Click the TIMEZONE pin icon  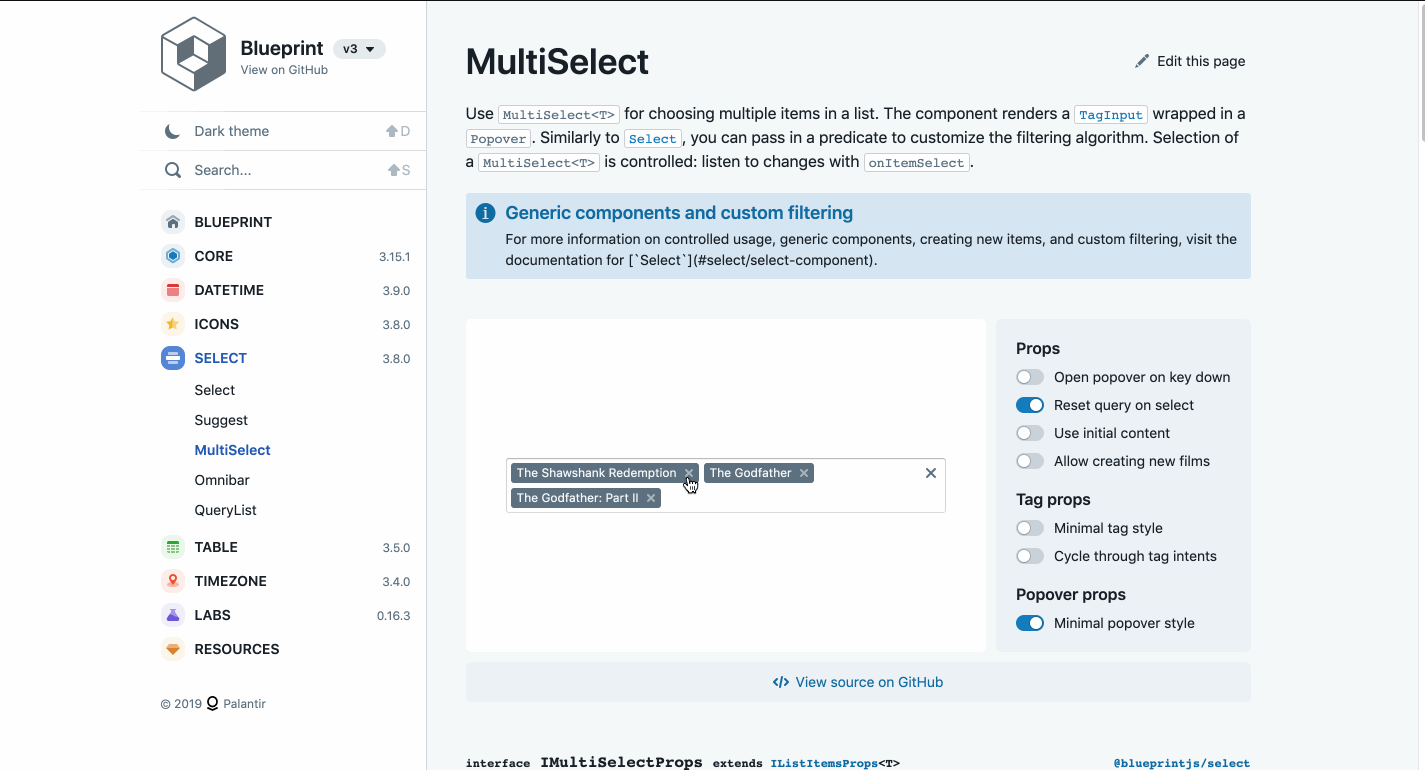[172, 581]
